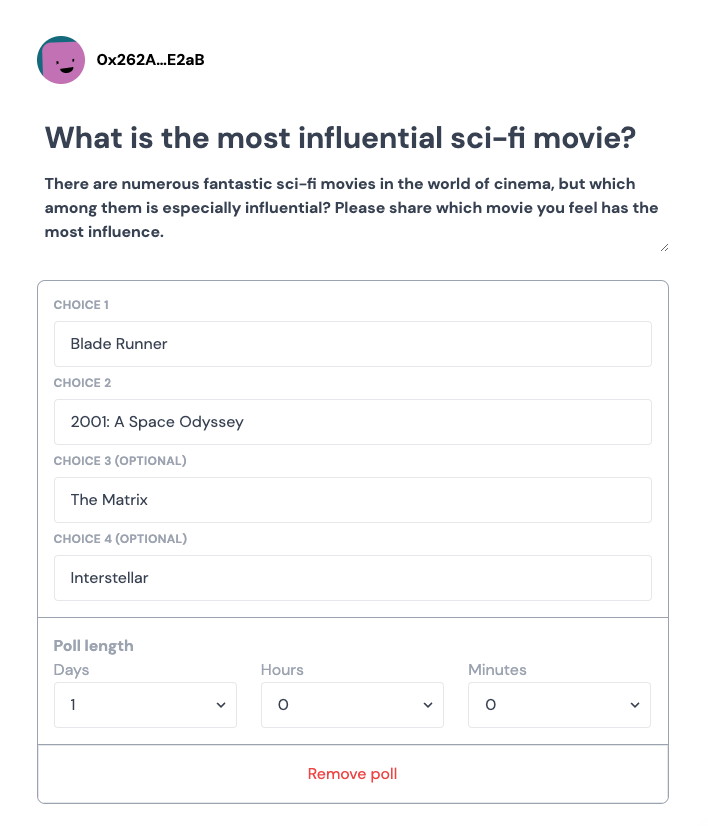Click the Choice 3 (Optional) label
708x826 pixels.
(x=120, y=461)
